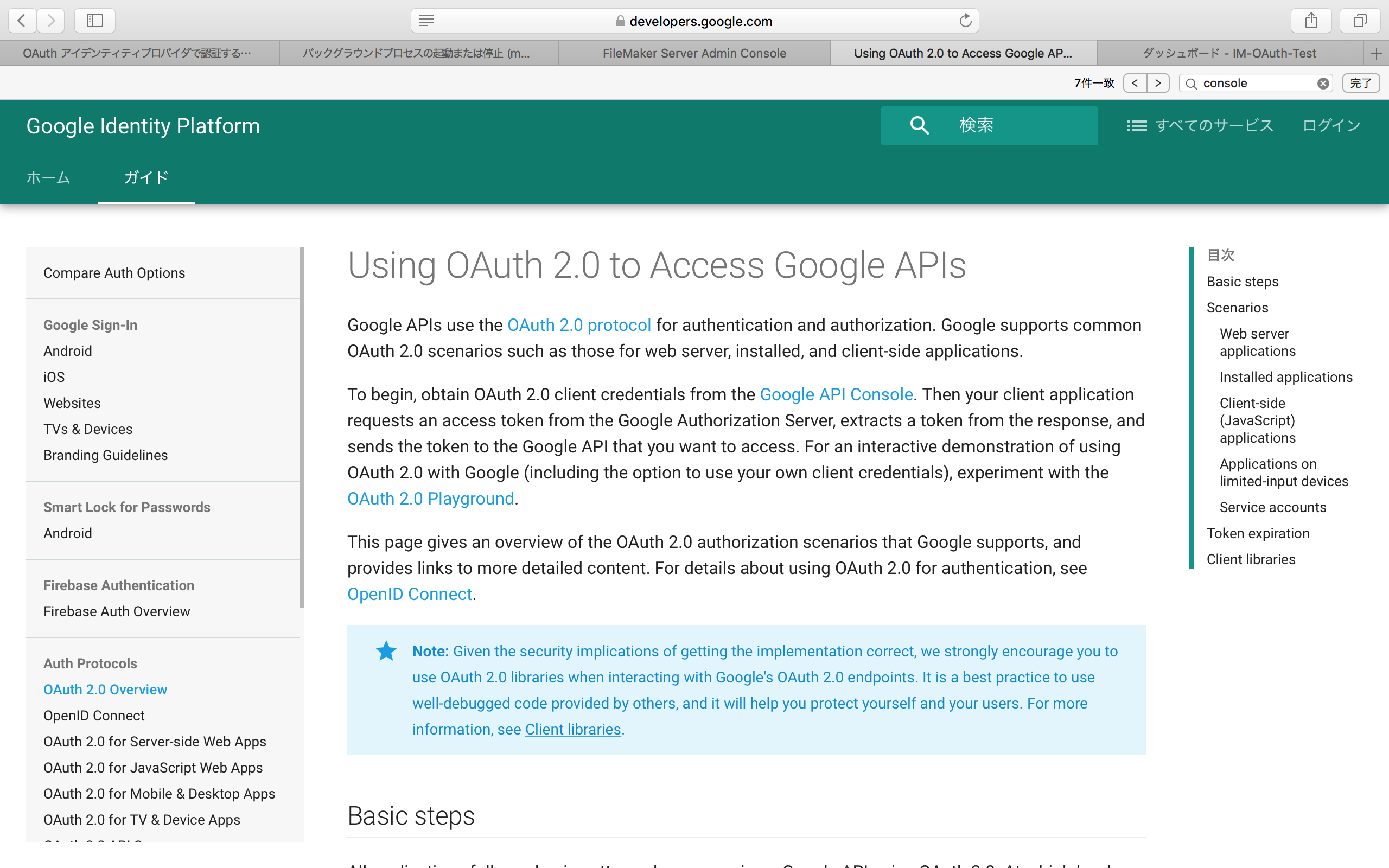Open OAuth 2.0 for Server-side Web Apps
Viewport: 1389px width, 868px height.
[155, 741]
